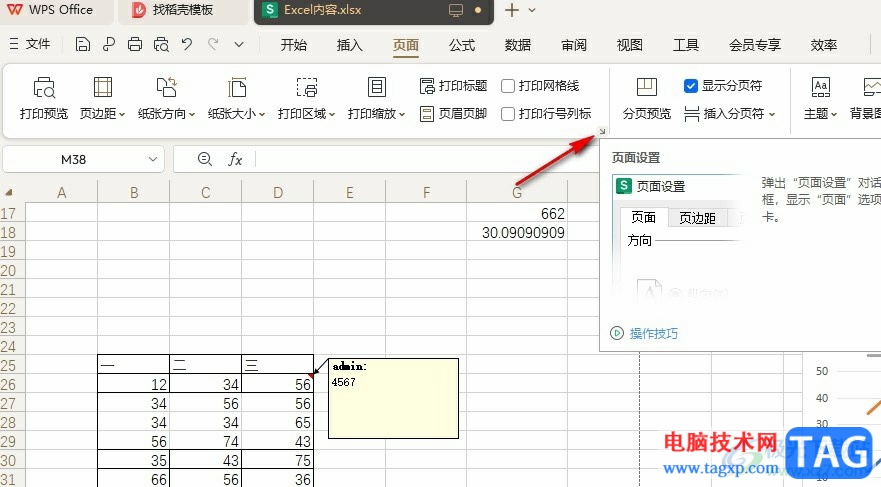This screenshot has width=881, height=487.
Task: Open the 主题 dropdown
Action: coord(820,98)
